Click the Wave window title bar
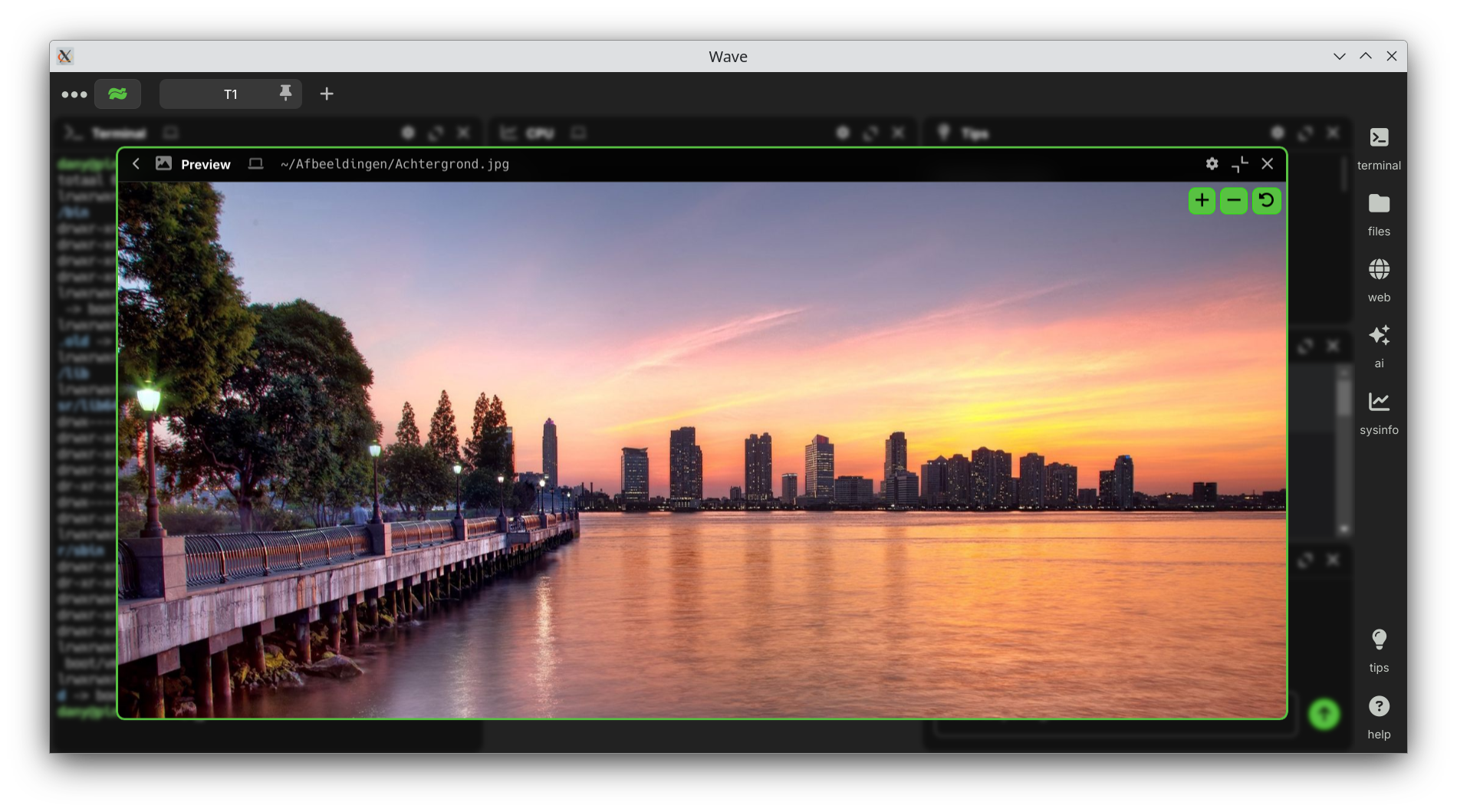The width and height of the screenshot is (1457, 812). pyautogui.click(x=728, y=56)
